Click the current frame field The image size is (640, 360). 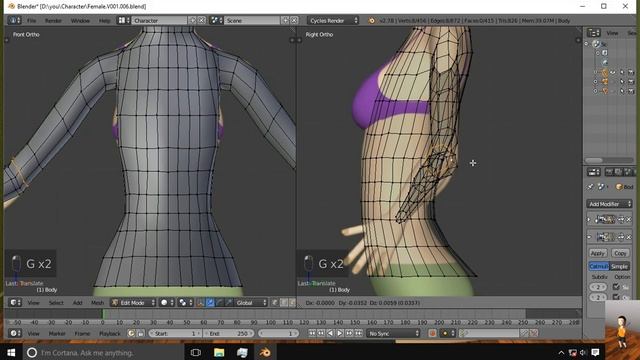tap(278, 333)
